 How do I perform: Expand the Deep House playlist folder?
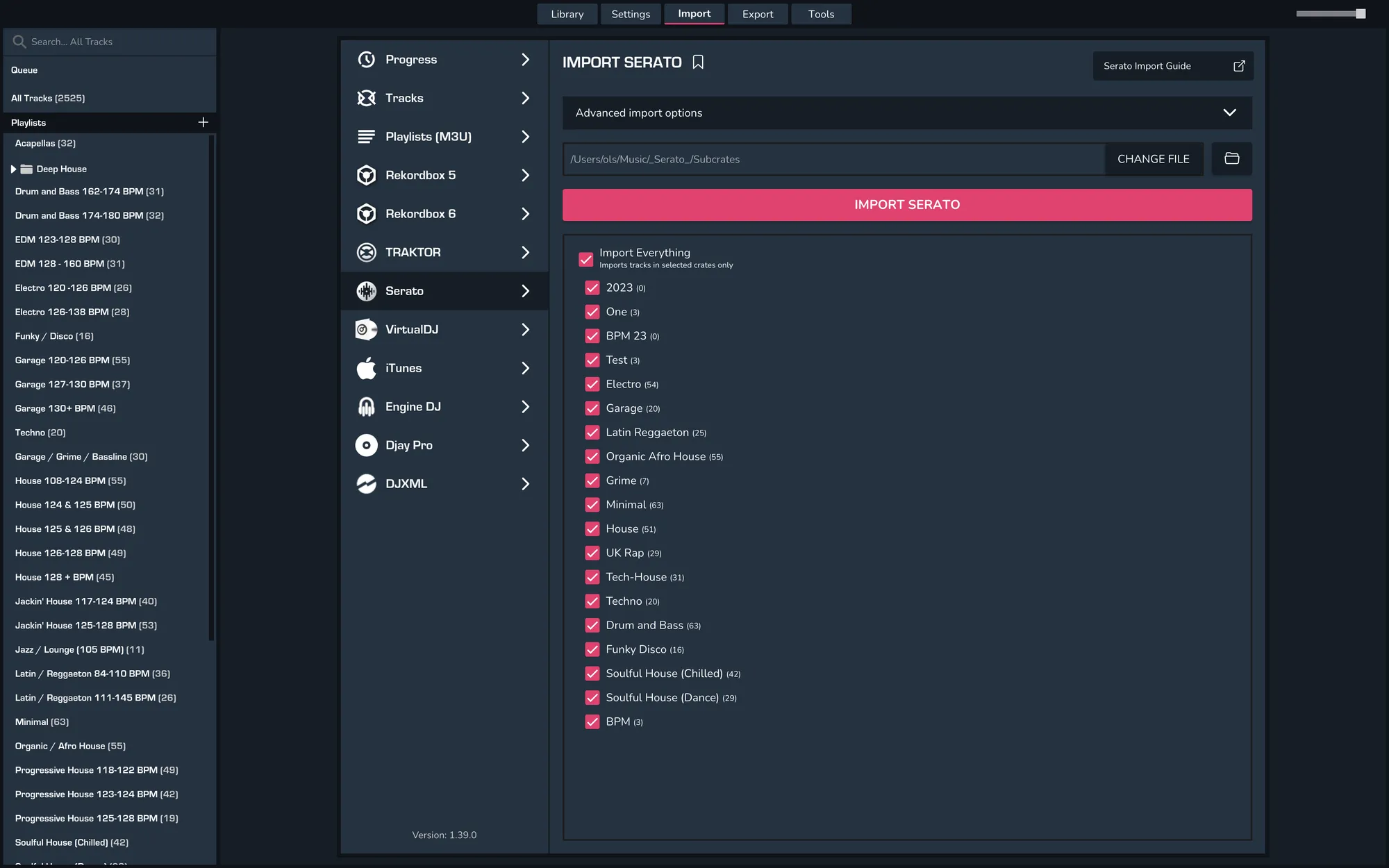[x=13, y=169]
